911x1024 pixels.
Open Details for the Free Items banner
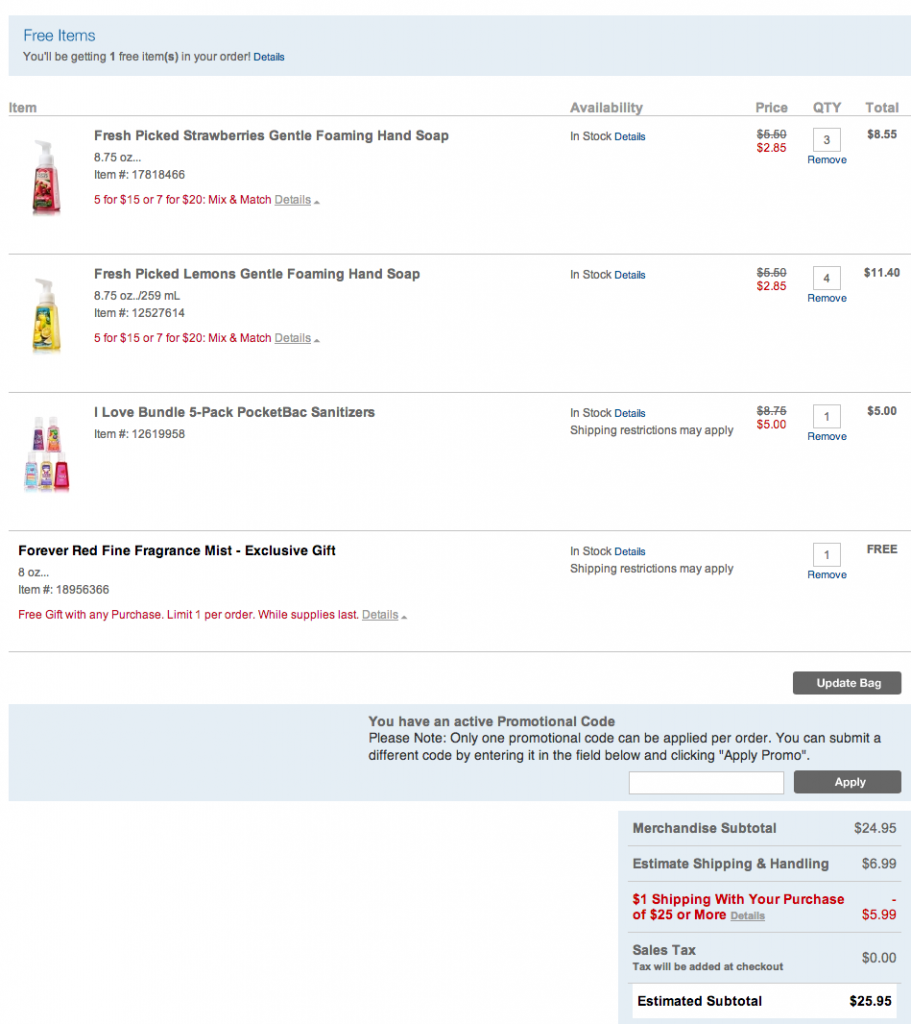point(269,57)
